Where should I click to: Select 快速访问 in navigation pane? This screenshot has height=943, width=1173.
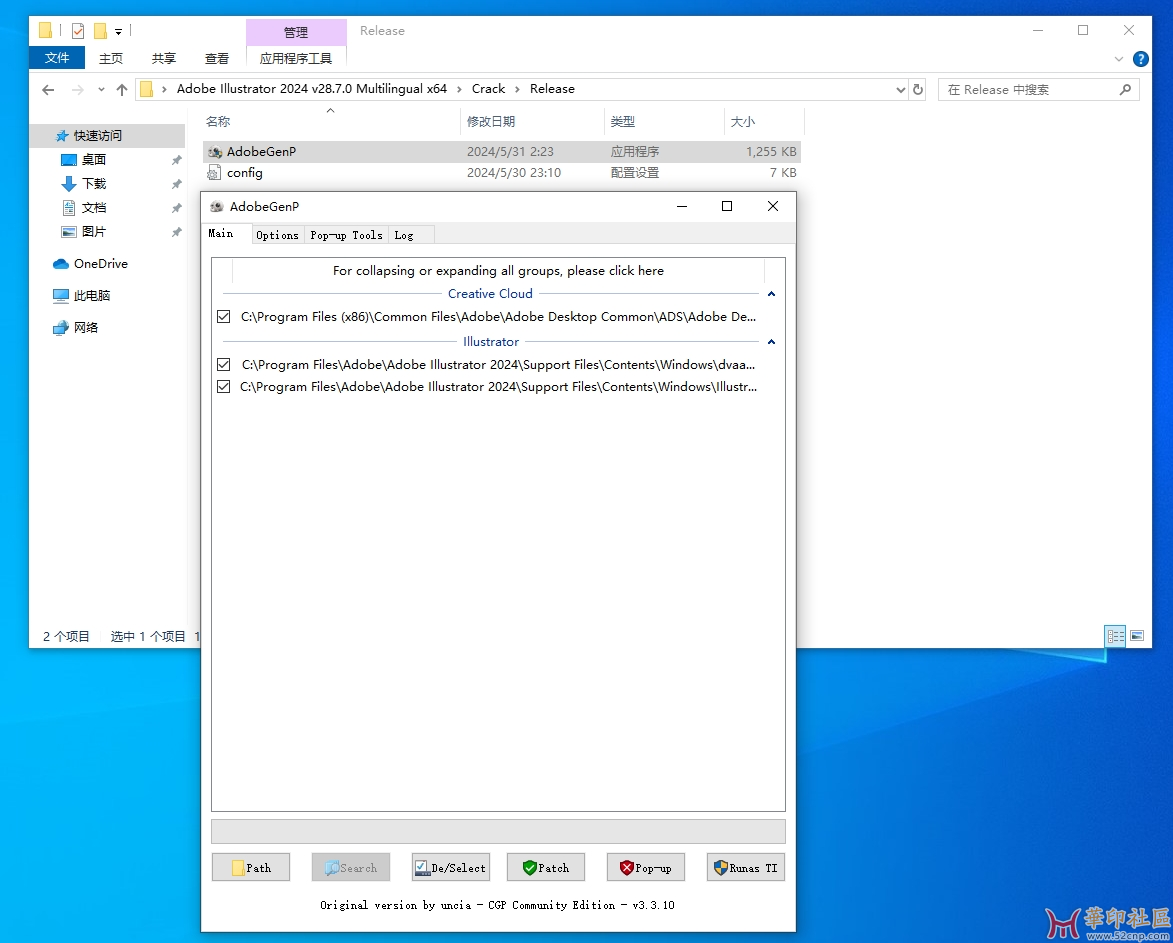click(108, 135)
